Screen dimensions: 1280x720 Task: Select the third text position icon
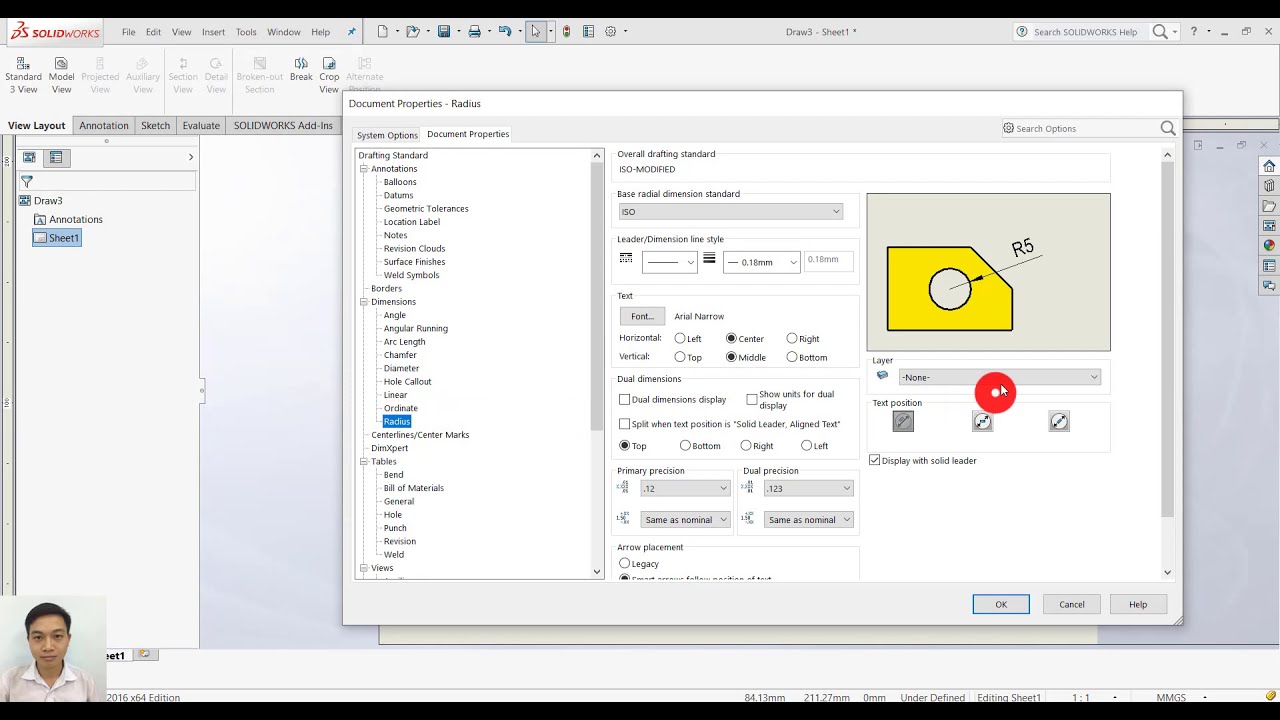click(1059, 422)
